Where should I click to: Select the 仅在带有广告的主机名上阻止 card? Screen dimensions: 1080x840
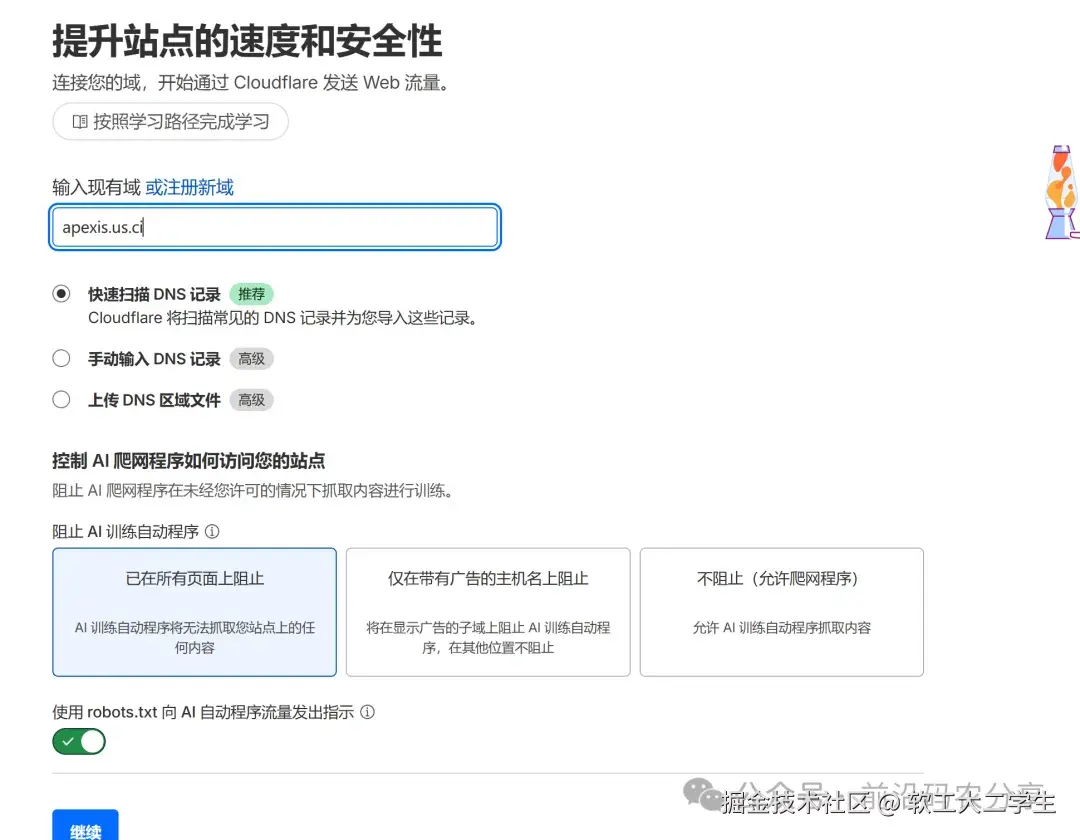click(x=487, y=611)
